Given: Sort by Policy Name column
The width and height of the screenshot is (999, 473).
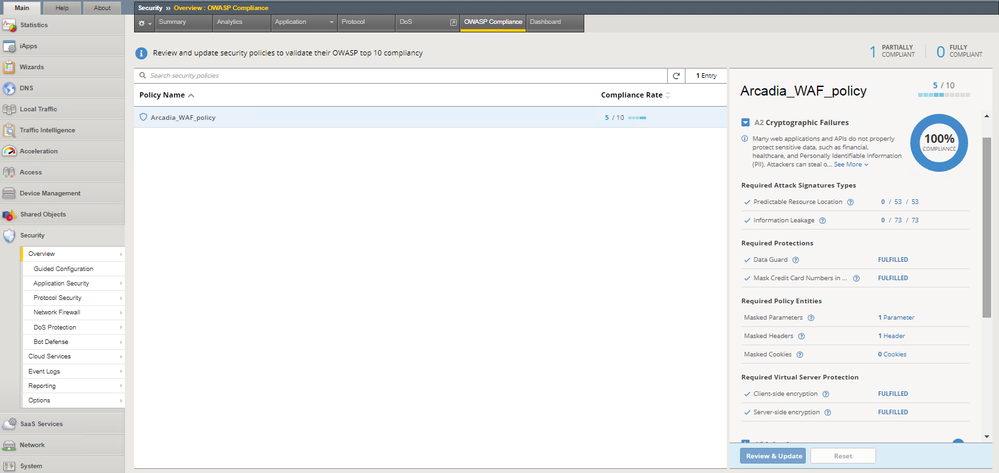Looking at the screenshot, I should click(167, 95).
